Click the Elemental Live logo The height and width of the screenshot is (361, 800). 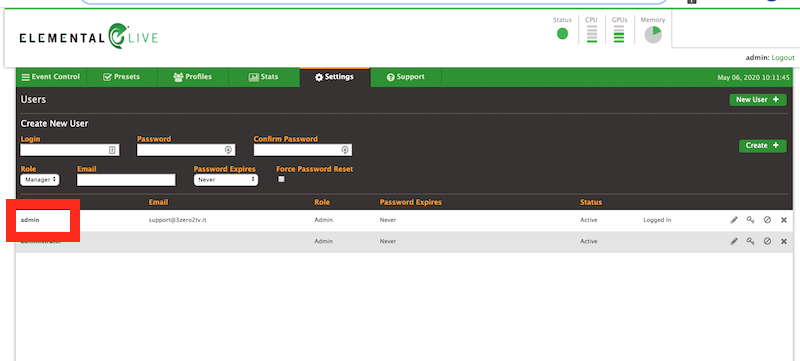[x=89, y=37]
